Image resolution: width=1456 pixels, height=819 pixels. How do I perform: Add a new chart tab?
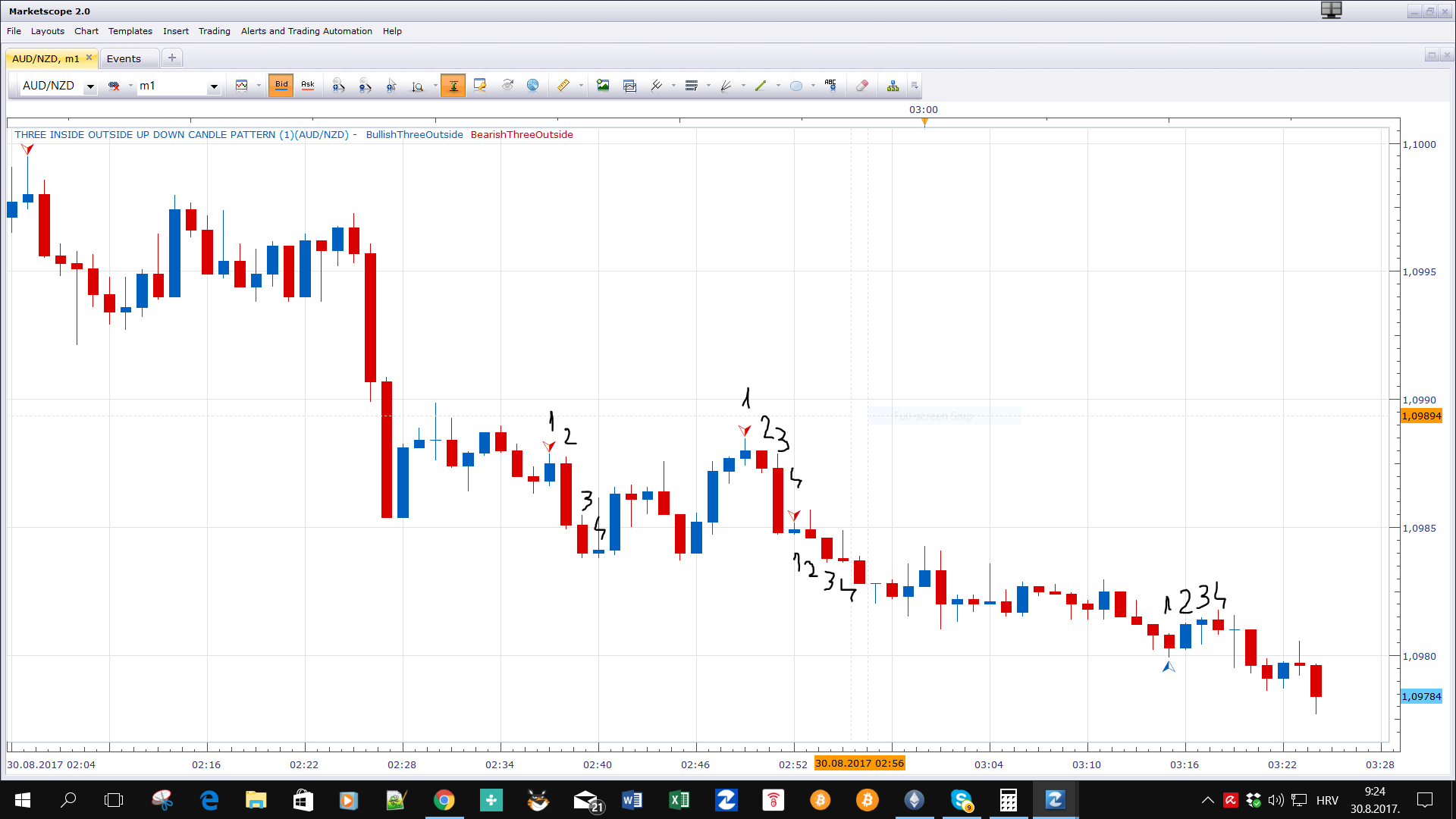(172, 58)
